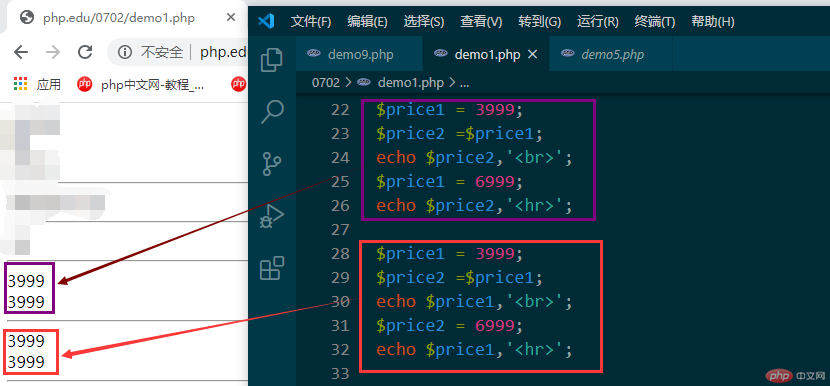The height and width of the screenshot is (386, 830).
Task: Select the demo1.php editor tab
Action: coord(486,54)
